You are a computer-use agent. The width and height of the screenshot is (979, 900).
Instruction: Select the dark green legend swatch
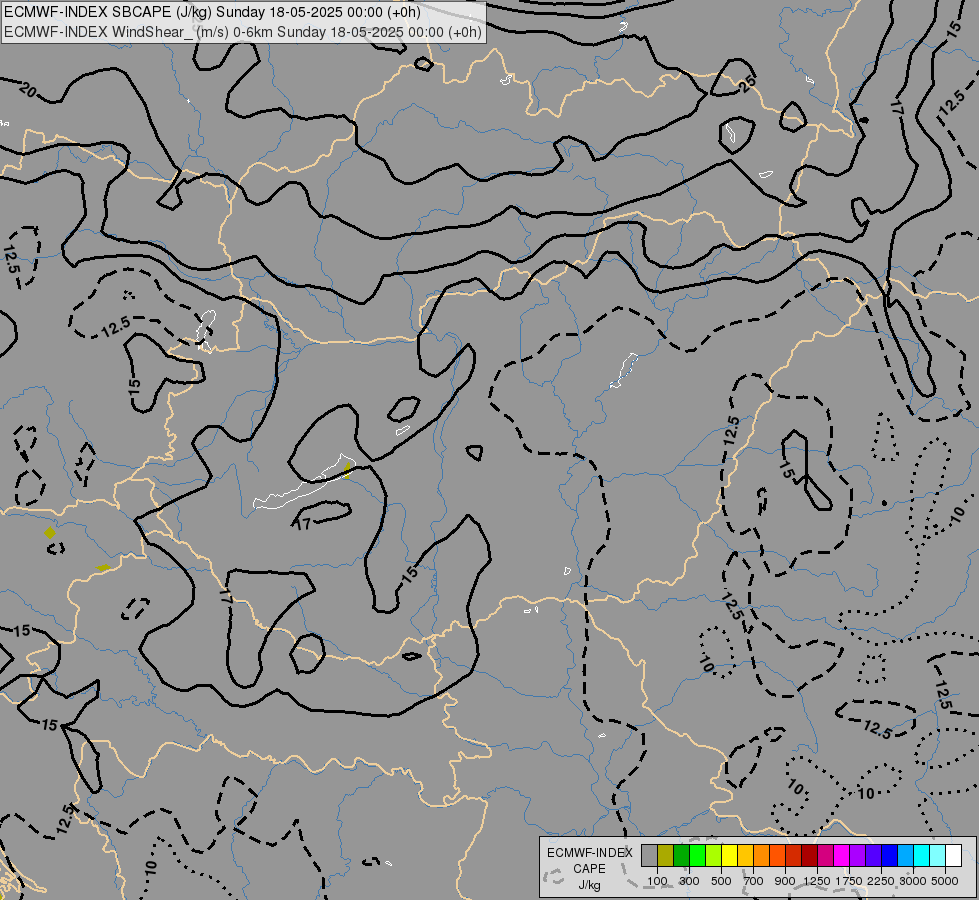pyautogui.click(x=682, y=855)
